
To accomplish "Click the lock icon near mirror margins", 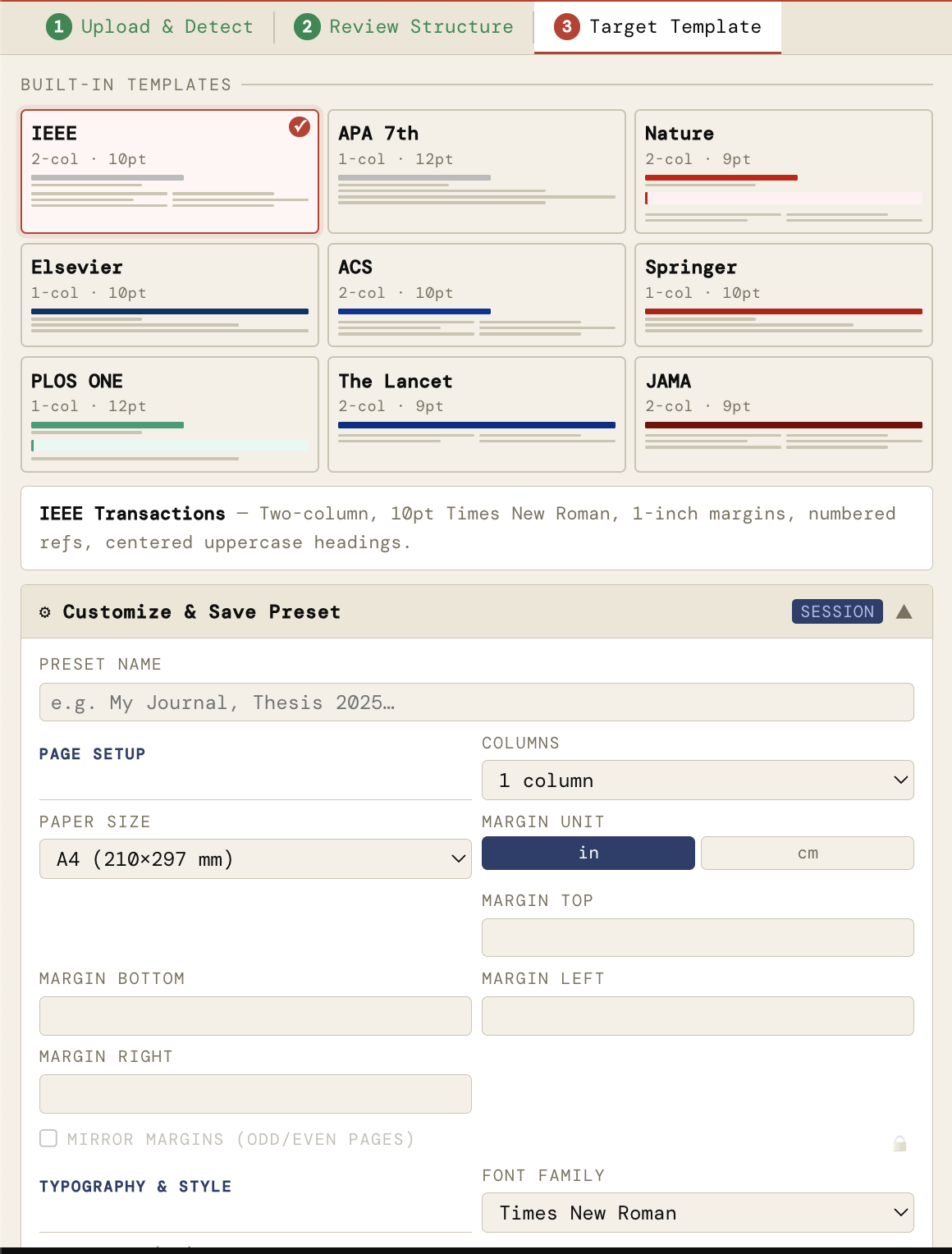I will click(x=899, y=1143).
